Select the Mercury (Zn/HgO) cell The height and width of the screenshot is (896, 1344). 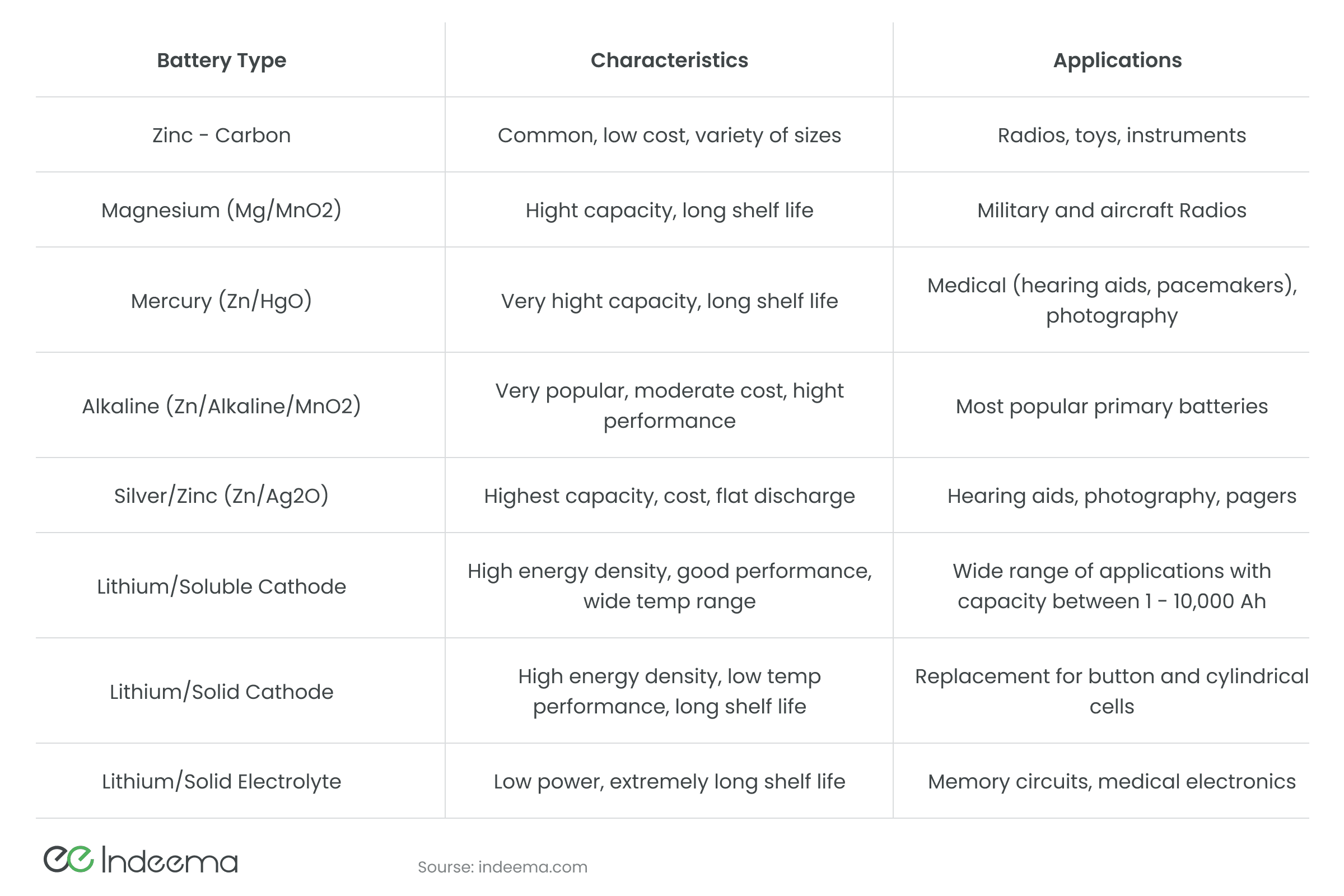[221, 301]
